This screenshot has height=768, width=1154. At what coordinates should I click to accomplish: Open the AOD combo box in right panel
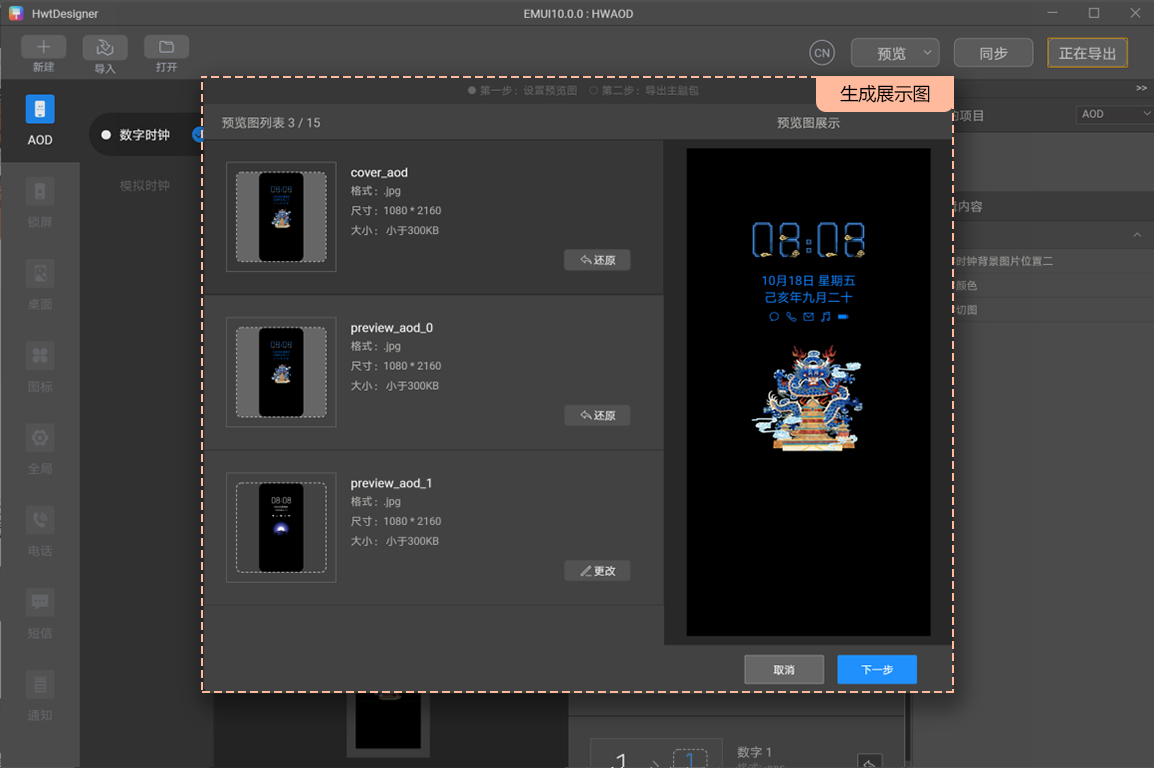tap(1114, 114)
